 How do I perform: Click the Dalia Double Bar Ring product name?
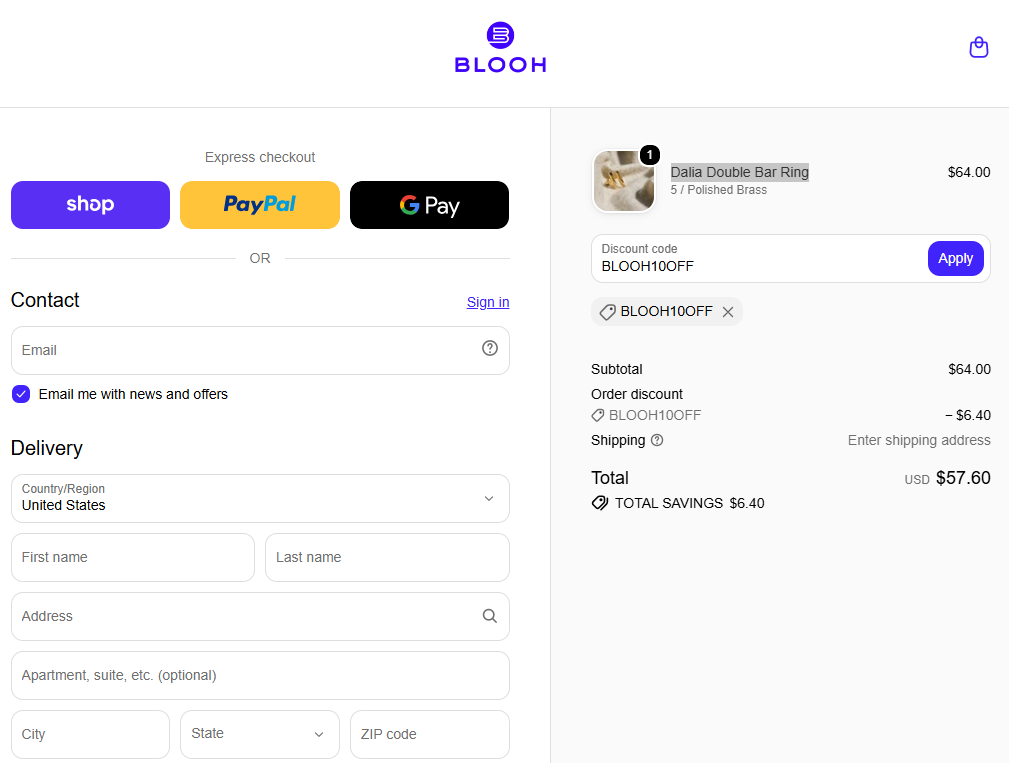739,172
